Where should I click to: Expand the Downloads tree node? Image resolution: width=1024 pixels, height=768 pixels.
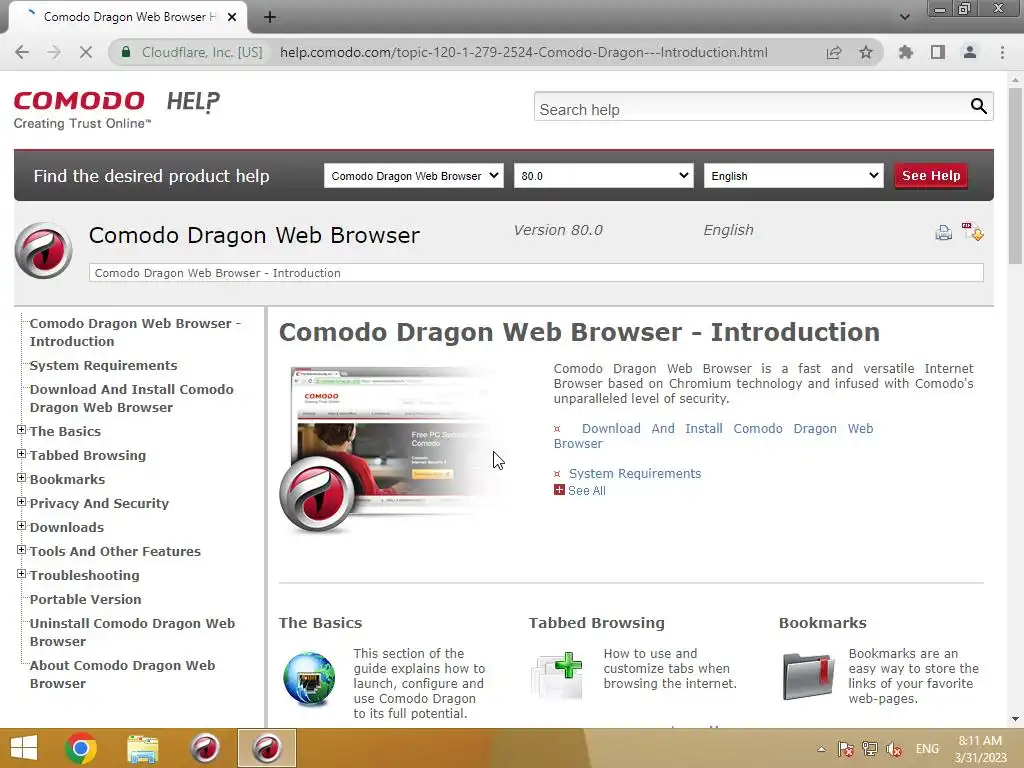tap(22, 526)
